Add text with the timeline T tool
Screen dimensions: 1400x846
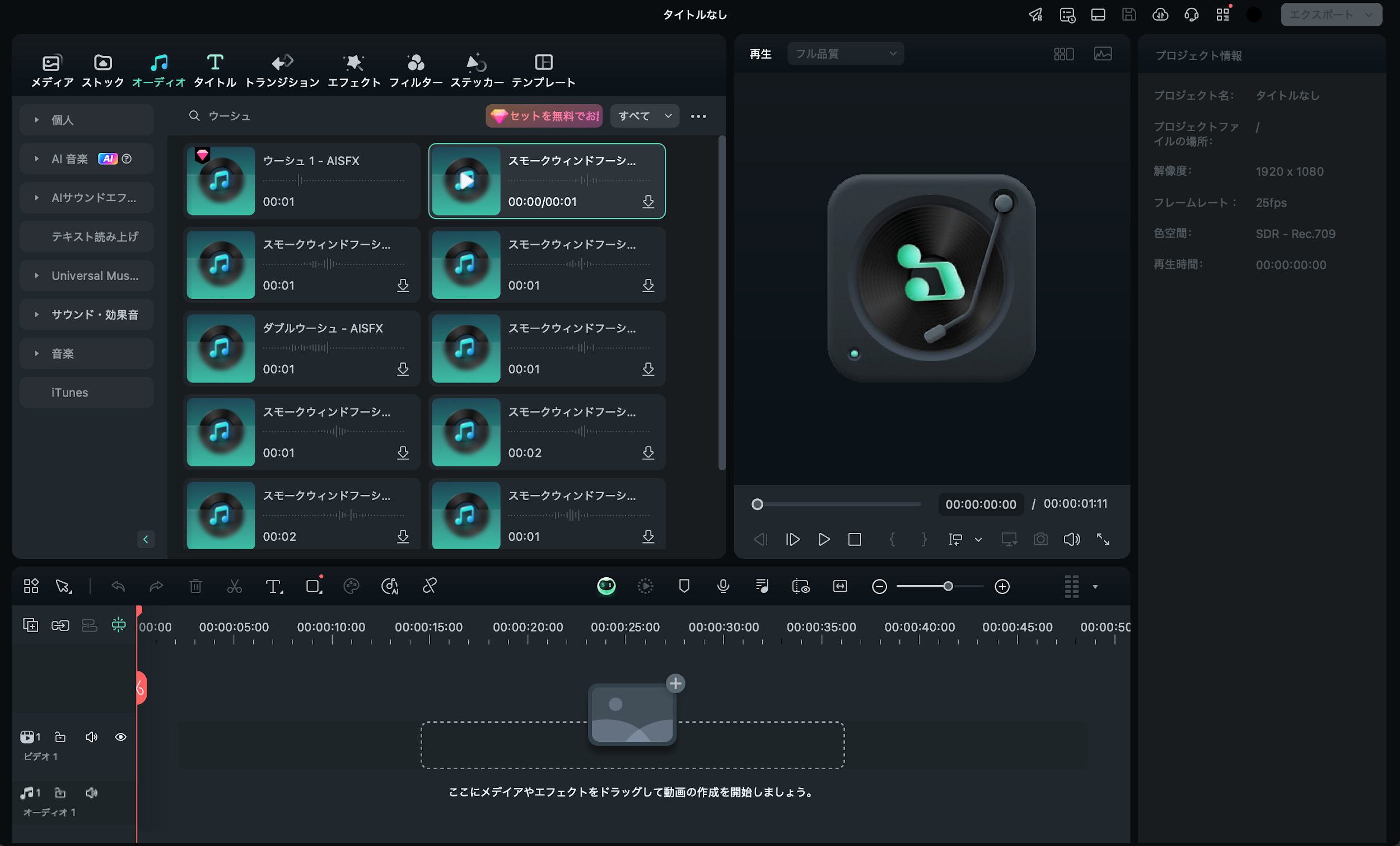[x=274, y=586]
